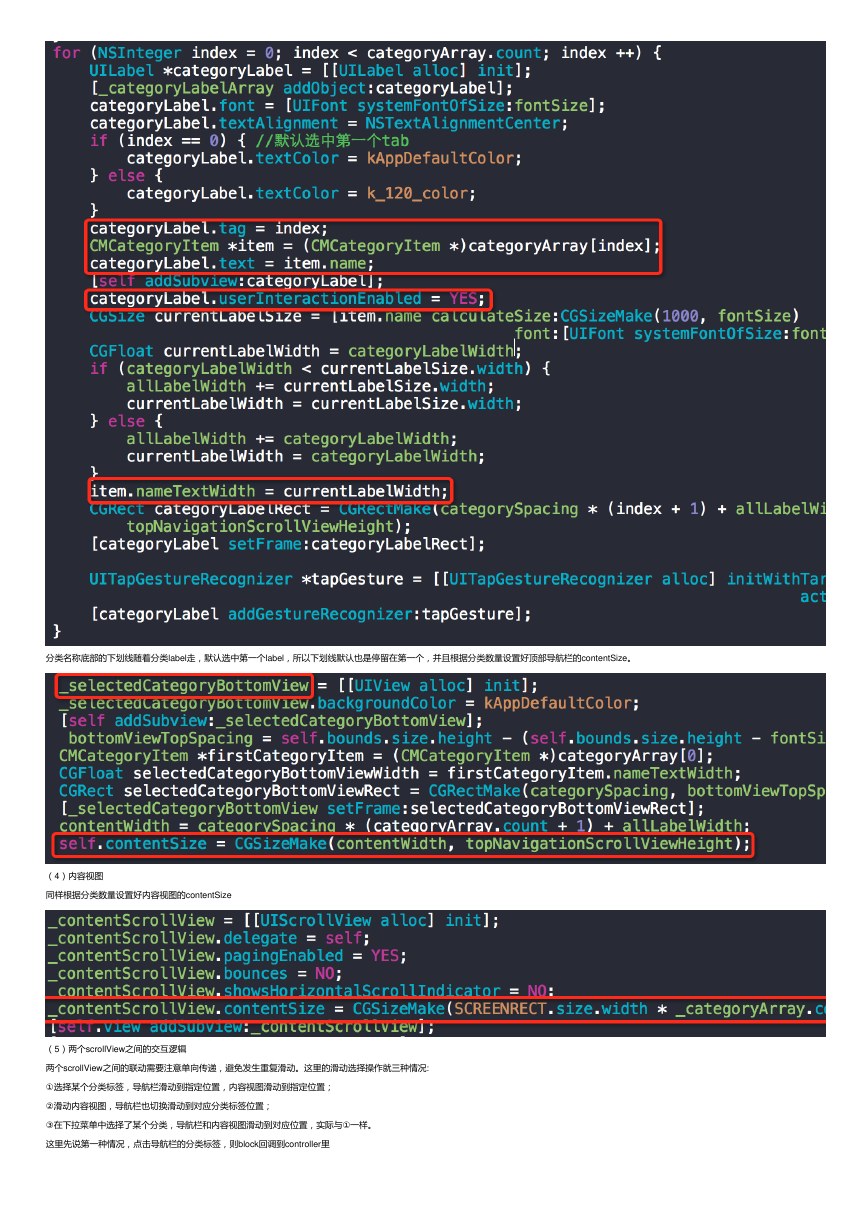Click 'if (categoryLabelWidth < currentLabelSize.width) {'
Viewport: 868px width, 1228px height.
pyautogui.click(x=320, y=369)
